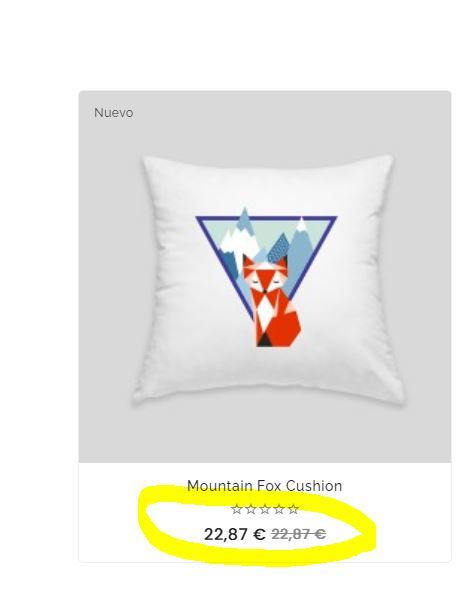
Task: Open the white cushion product image
Action: point(268,279)
